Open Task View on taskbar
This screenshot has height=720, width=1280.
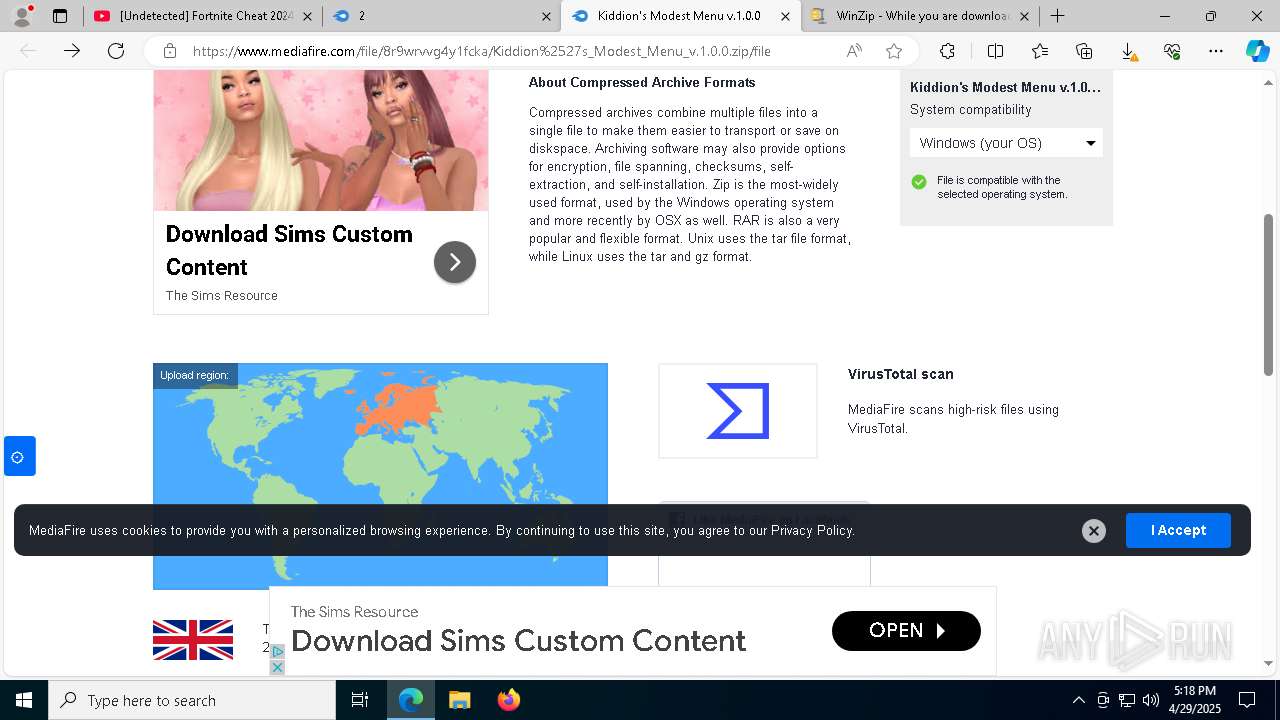360,700
